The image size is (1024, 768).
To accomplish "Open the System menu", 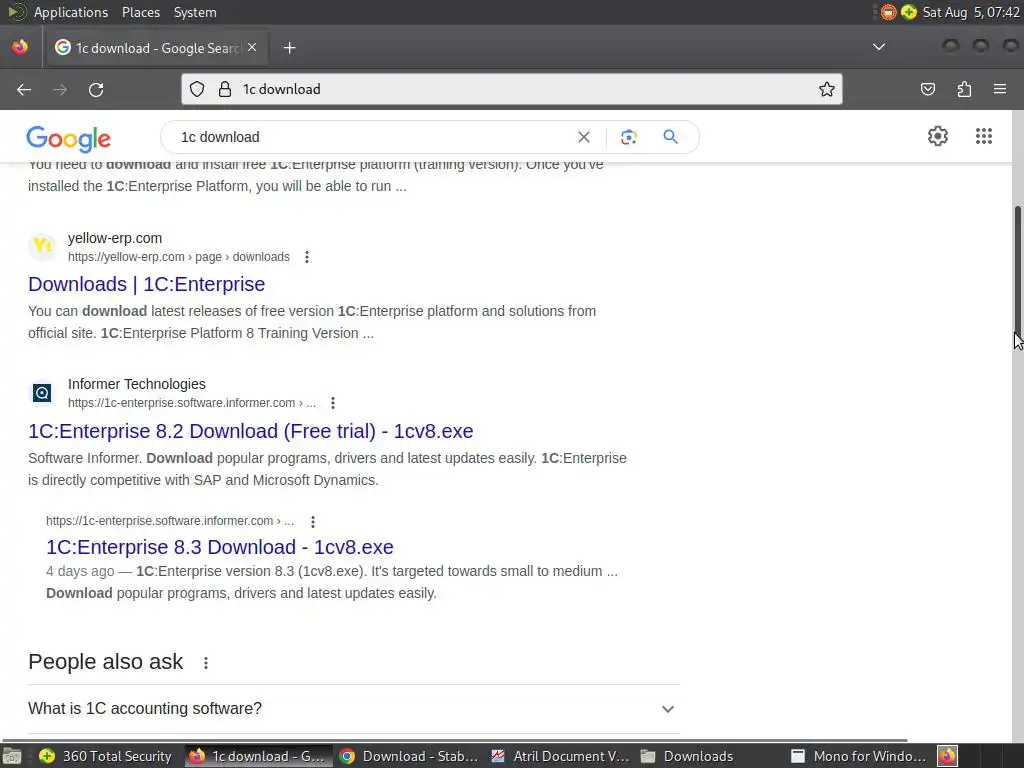I will [x=195, y=12].
